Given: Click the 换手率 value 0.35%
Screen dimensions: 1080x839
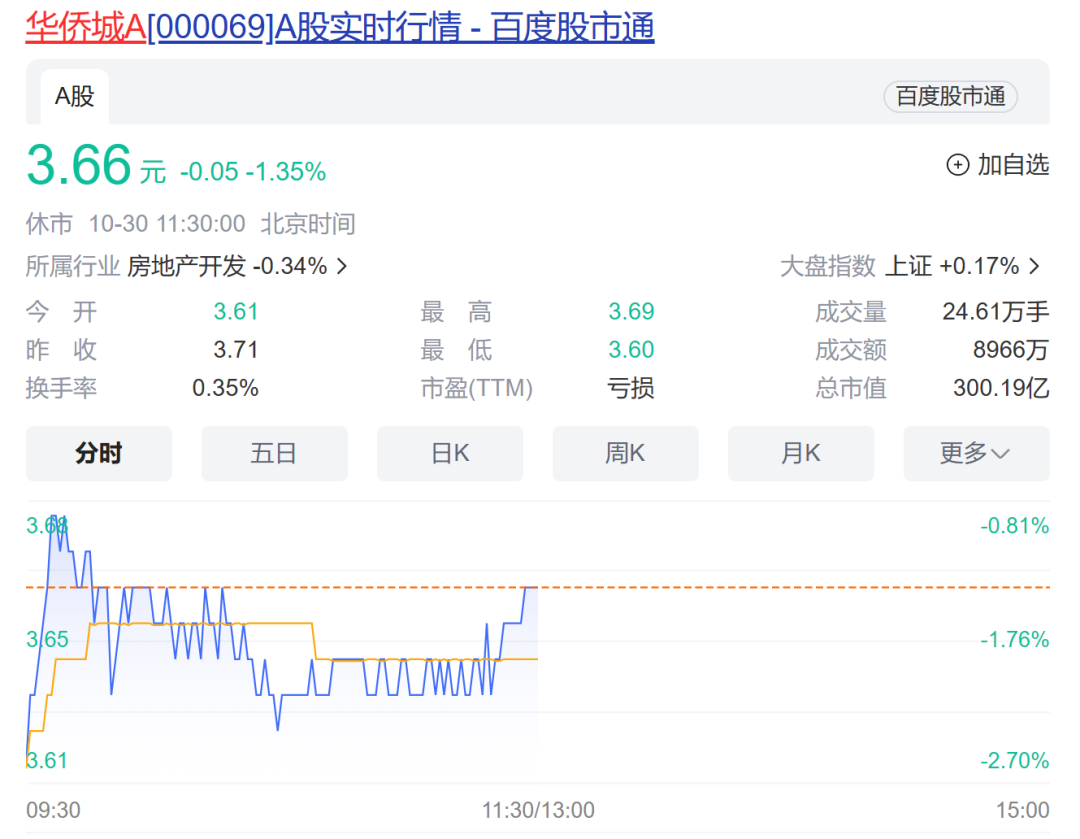Looking at the screenshot, I should click(225, 389).
